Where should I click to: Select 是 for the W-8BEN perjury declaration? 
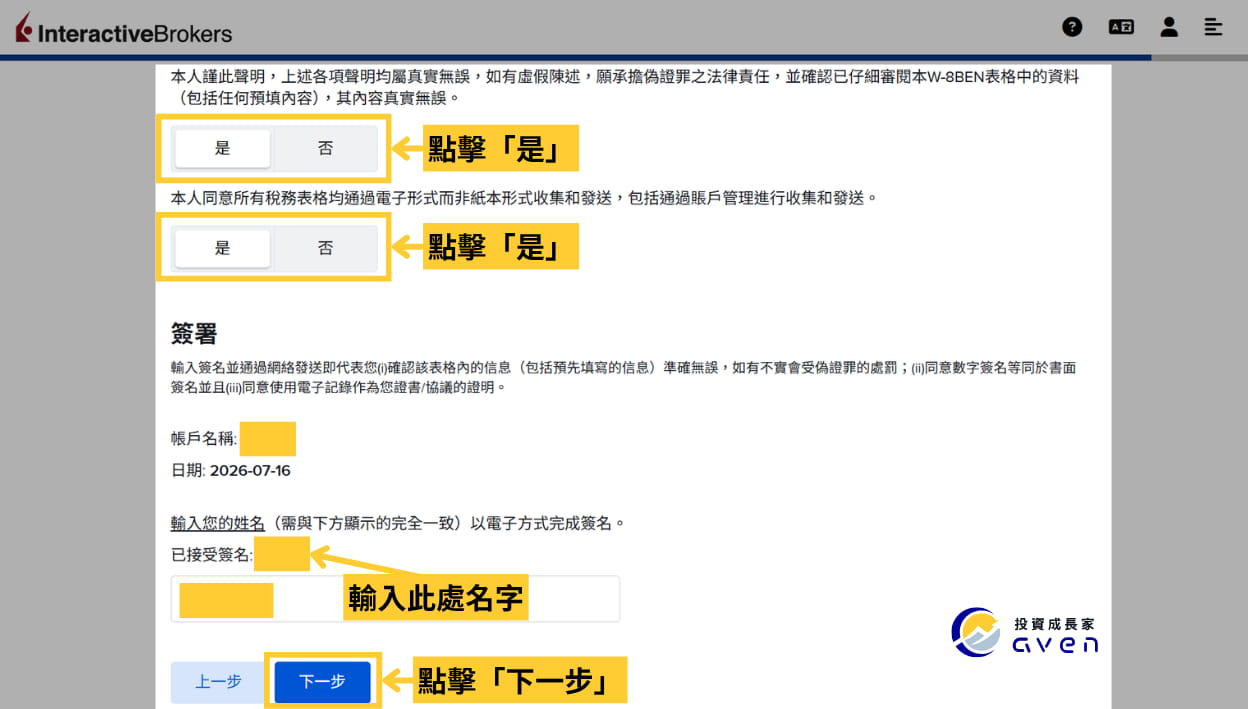(x=222, y=148)
